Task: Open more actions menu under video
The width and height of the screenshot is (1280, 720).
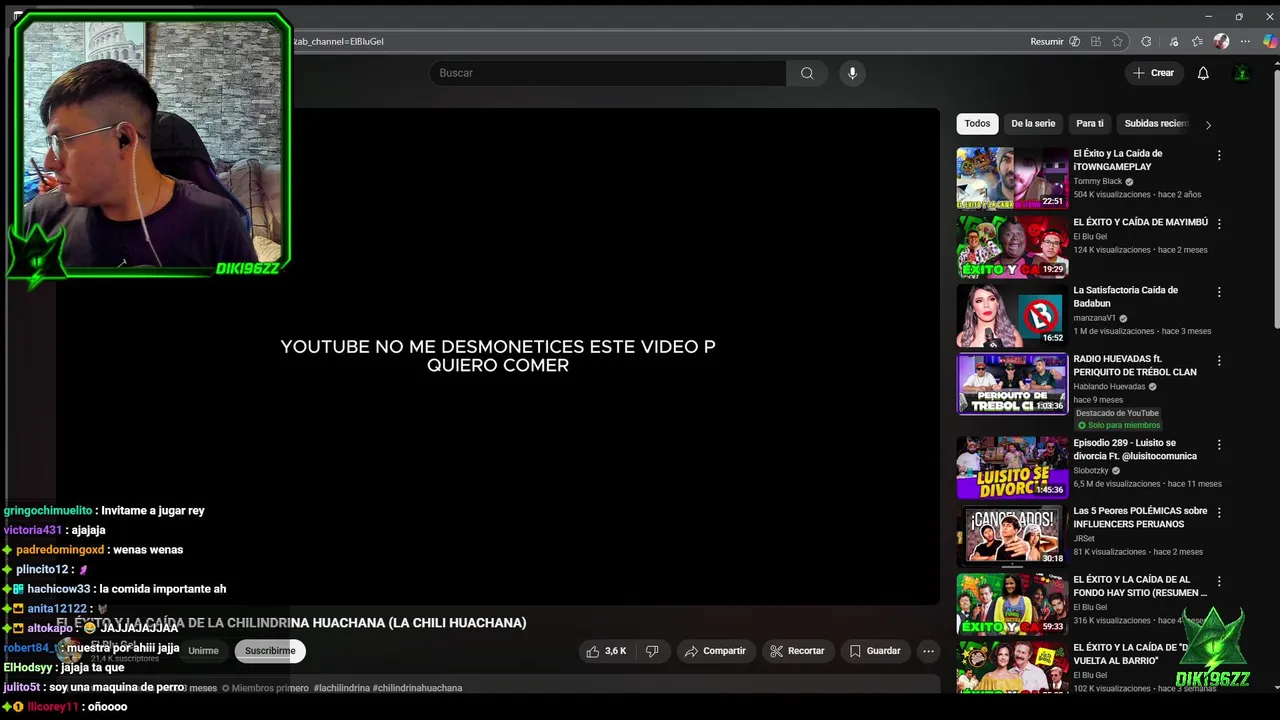Action: 928,651
